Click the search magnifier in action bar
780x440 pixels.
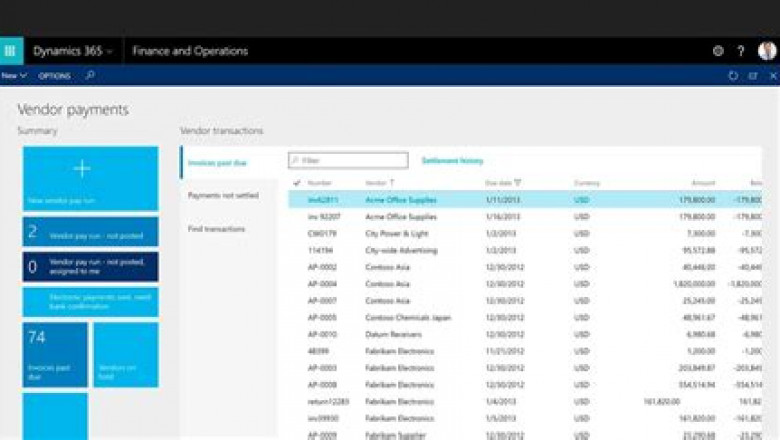90,75
